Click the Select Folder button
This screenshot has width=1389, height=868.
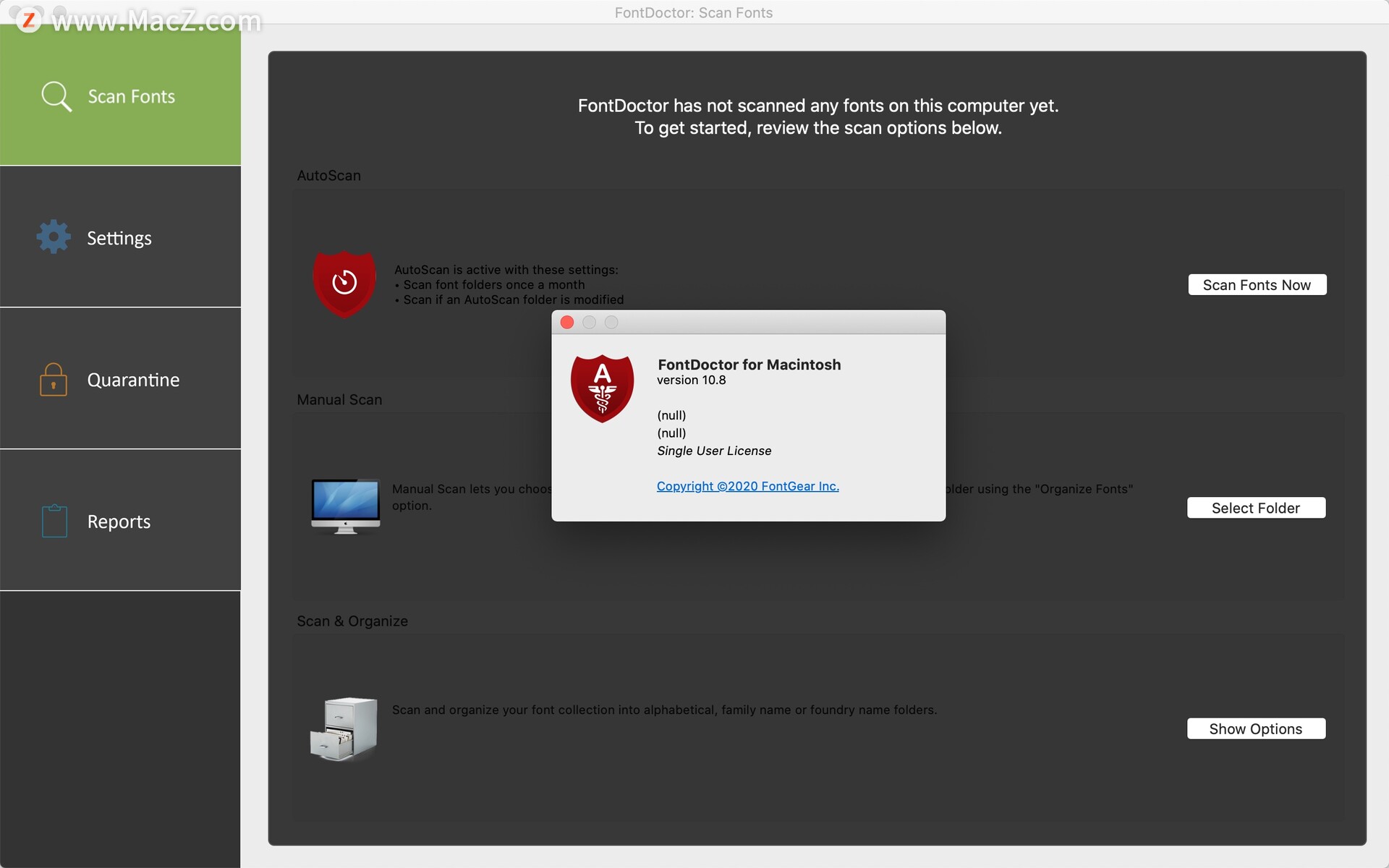[x=1256, y=508]
